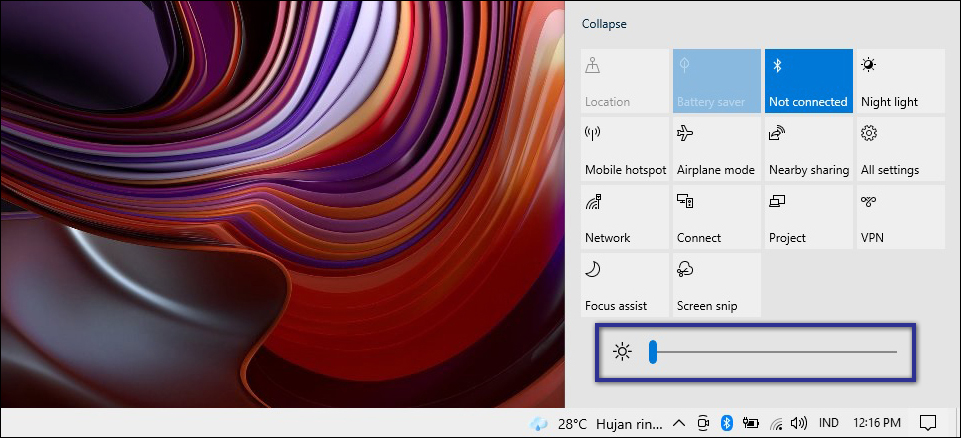Toggle the Bluetooth quick action tile
The width and height of the screenshot is (961, 438).
(808, 81)
